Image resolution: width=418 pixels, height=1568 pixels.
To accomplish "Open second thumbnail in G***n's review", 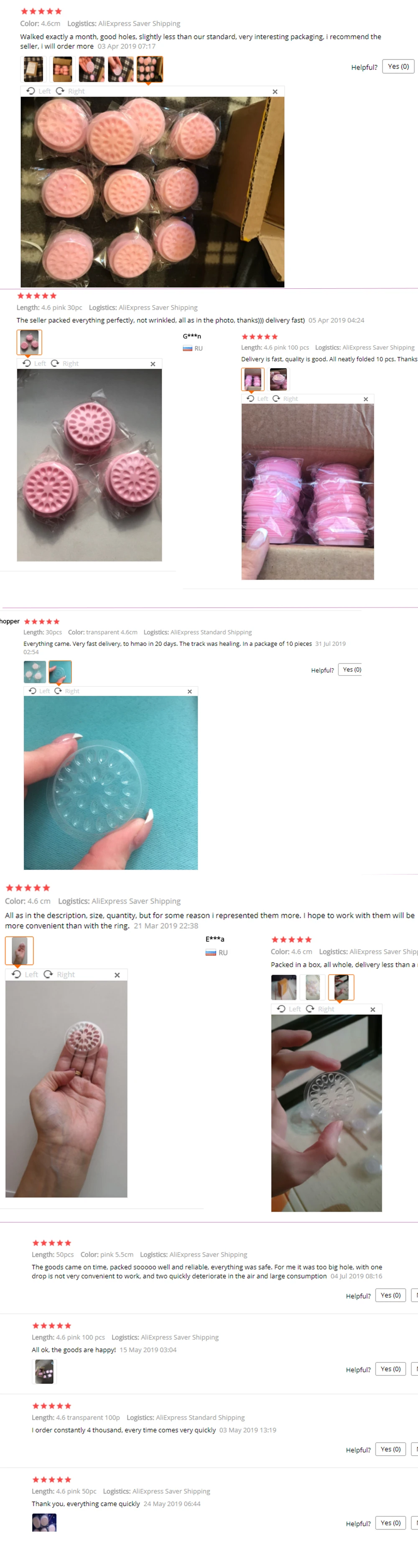I will pyautogui.click(x=278, y=379).
